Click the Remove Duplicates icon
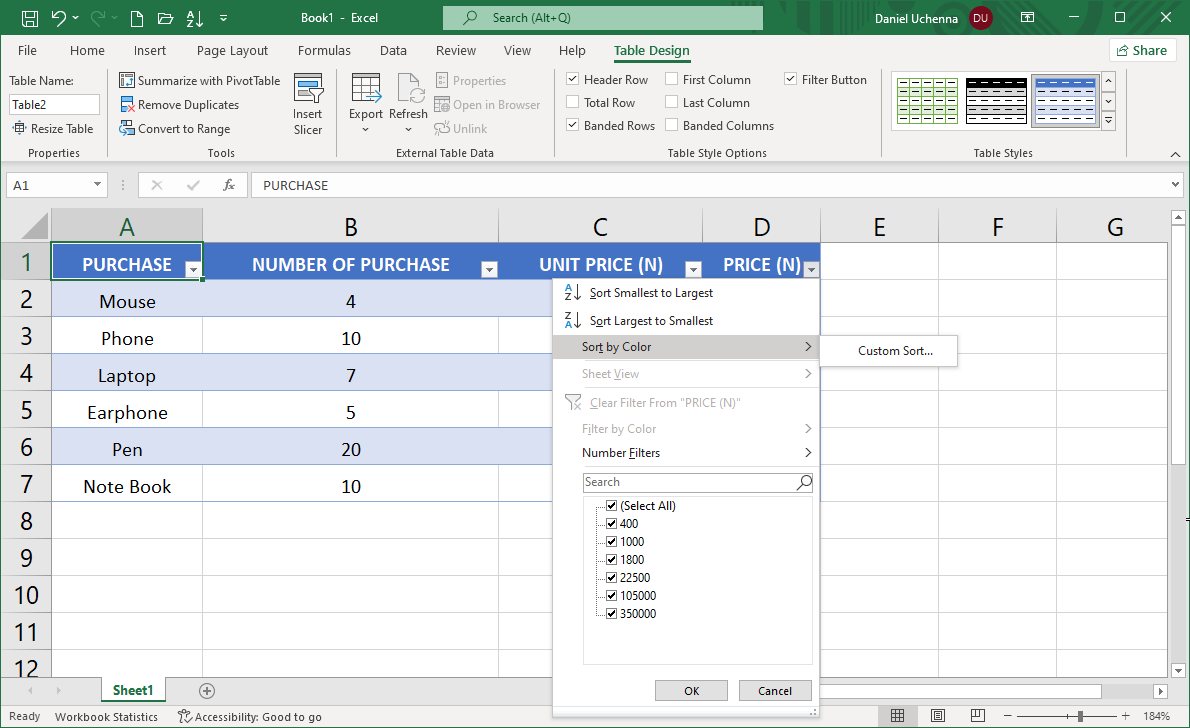The width and height of the screenshot is (1190, 728). pos(128,104)
